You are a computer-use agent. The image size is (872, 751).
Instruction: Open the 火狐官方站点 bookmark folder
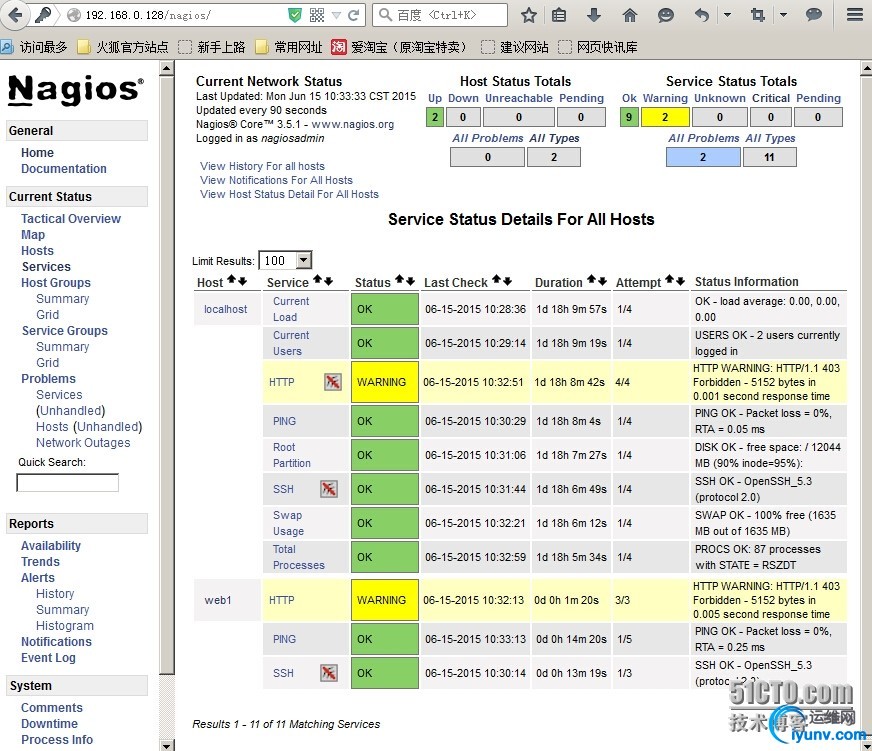click(x=123, y=47)
